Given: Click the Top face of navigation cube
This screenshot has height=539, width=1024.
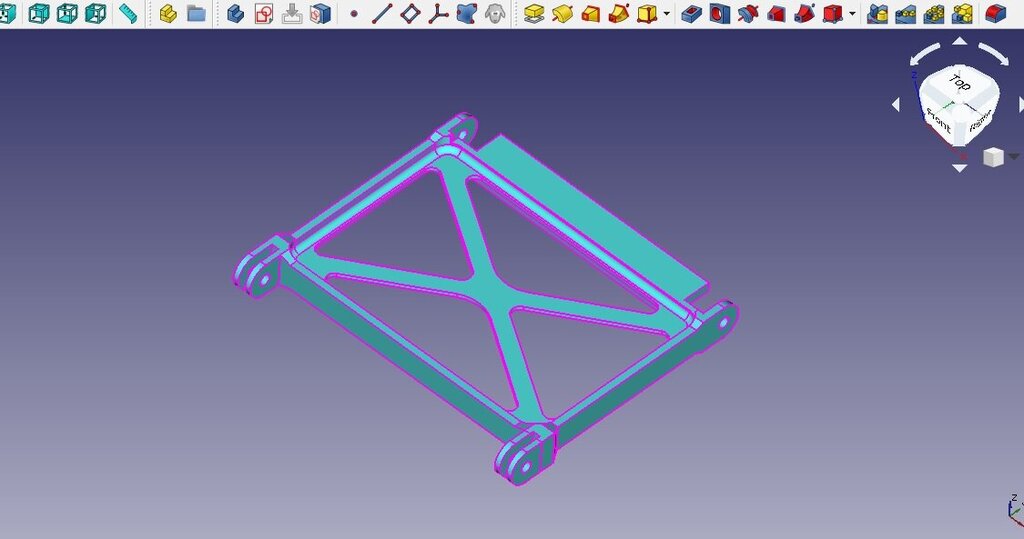Looking at the screenshot, I should click(x=960, y=84).
